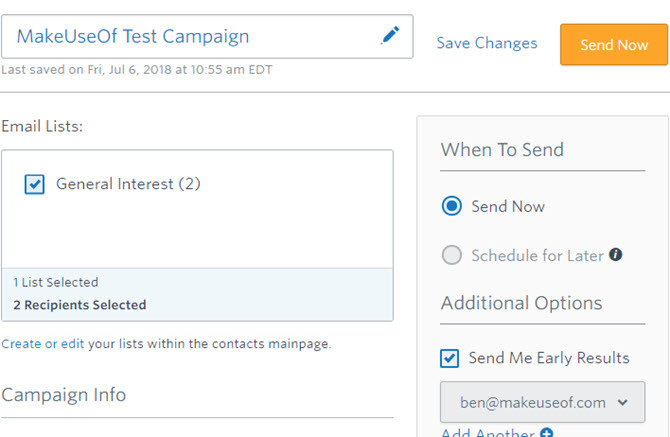Click the Save Changes link
The width and height of the screenshot is (670, 437).
point(487,43)
